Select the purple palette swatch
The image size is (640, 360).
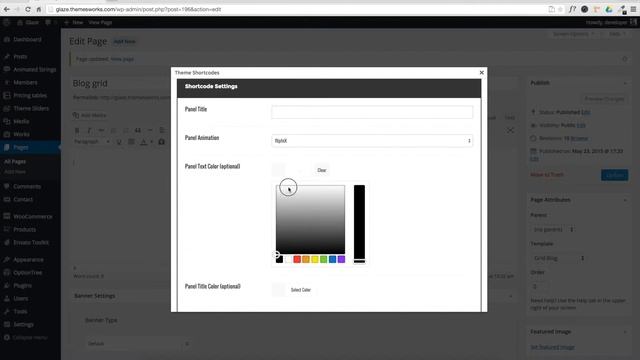point(341,259)
